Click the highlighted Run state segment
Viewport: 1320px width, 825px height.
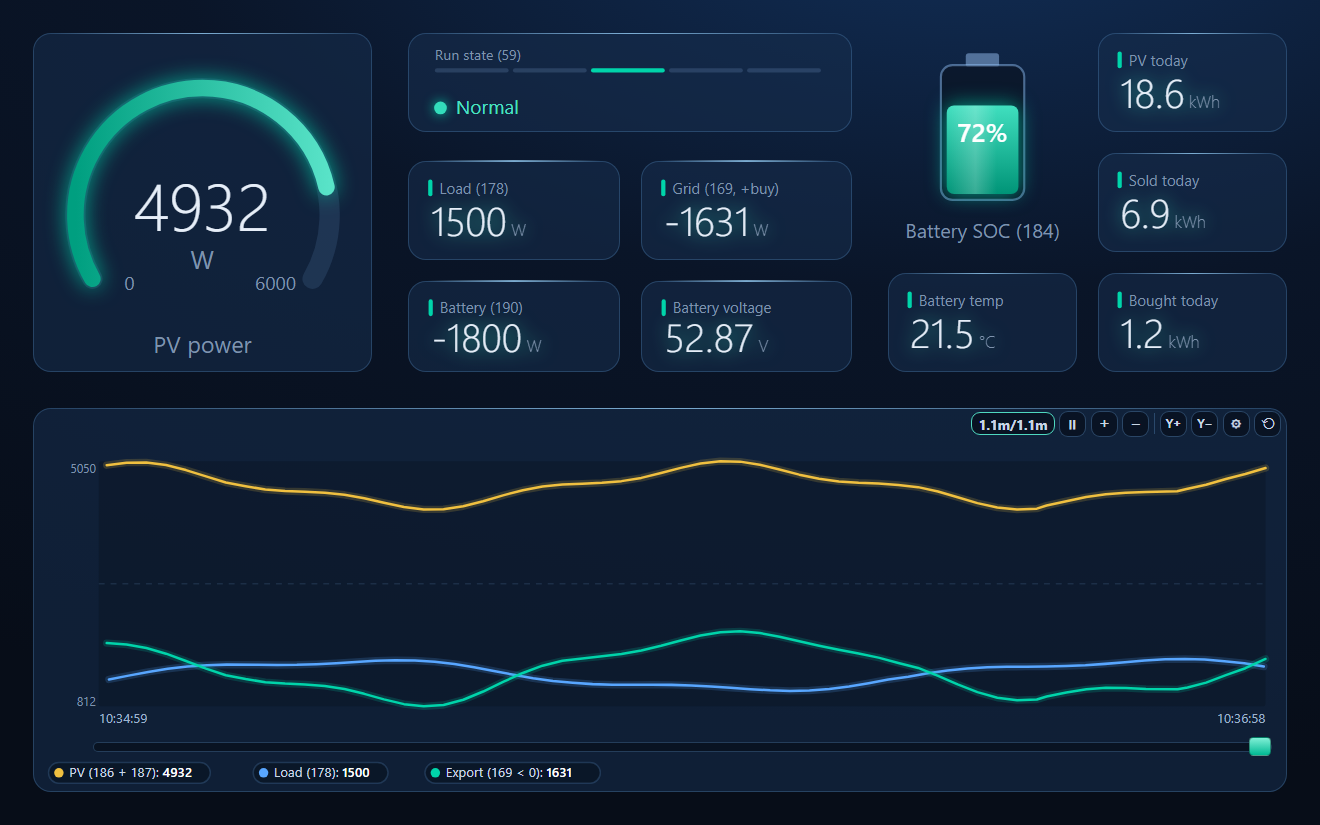628,70
